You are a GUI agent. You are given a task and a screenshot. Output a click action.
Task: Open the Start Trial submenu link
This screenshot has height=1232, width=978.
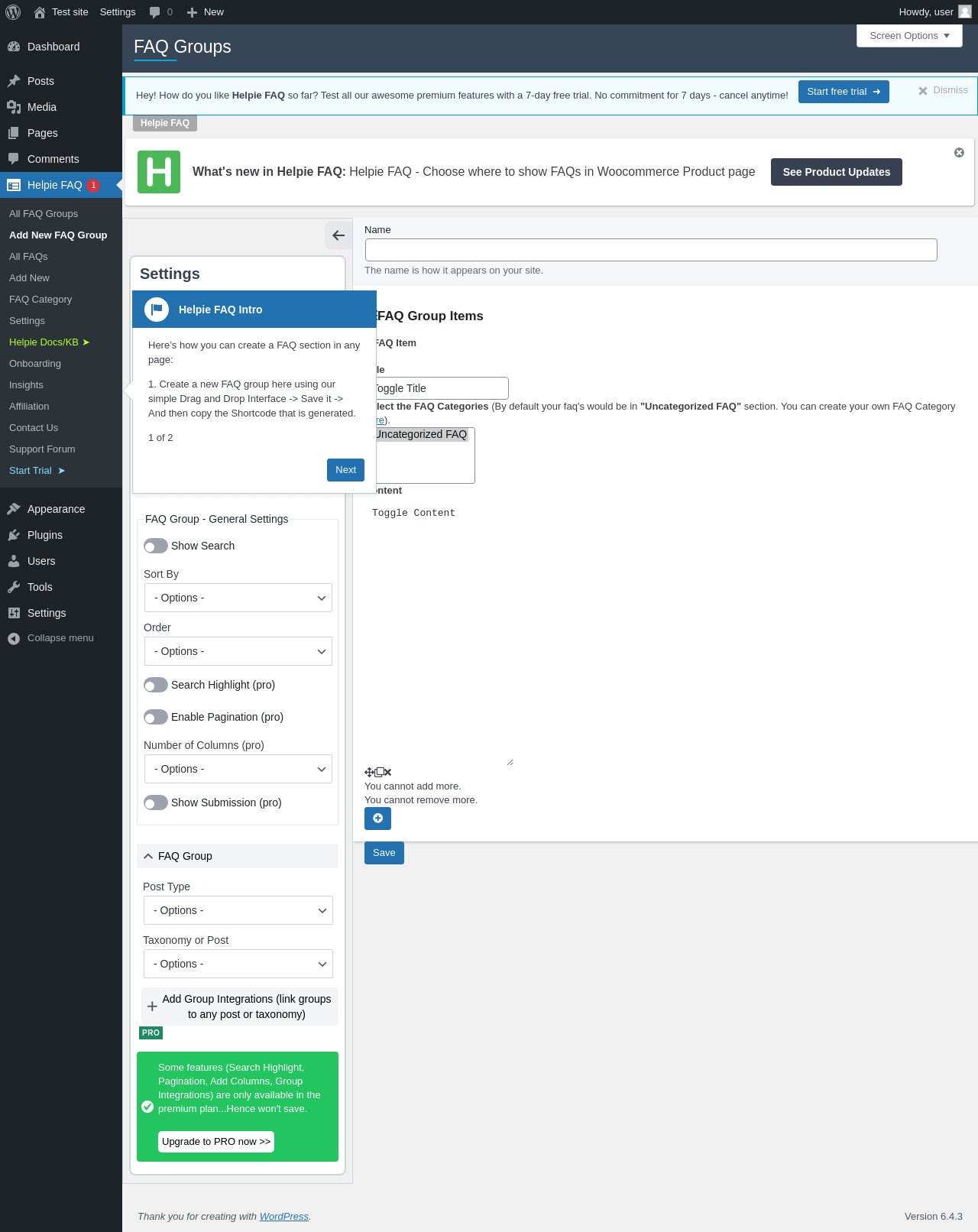[37, 471]
